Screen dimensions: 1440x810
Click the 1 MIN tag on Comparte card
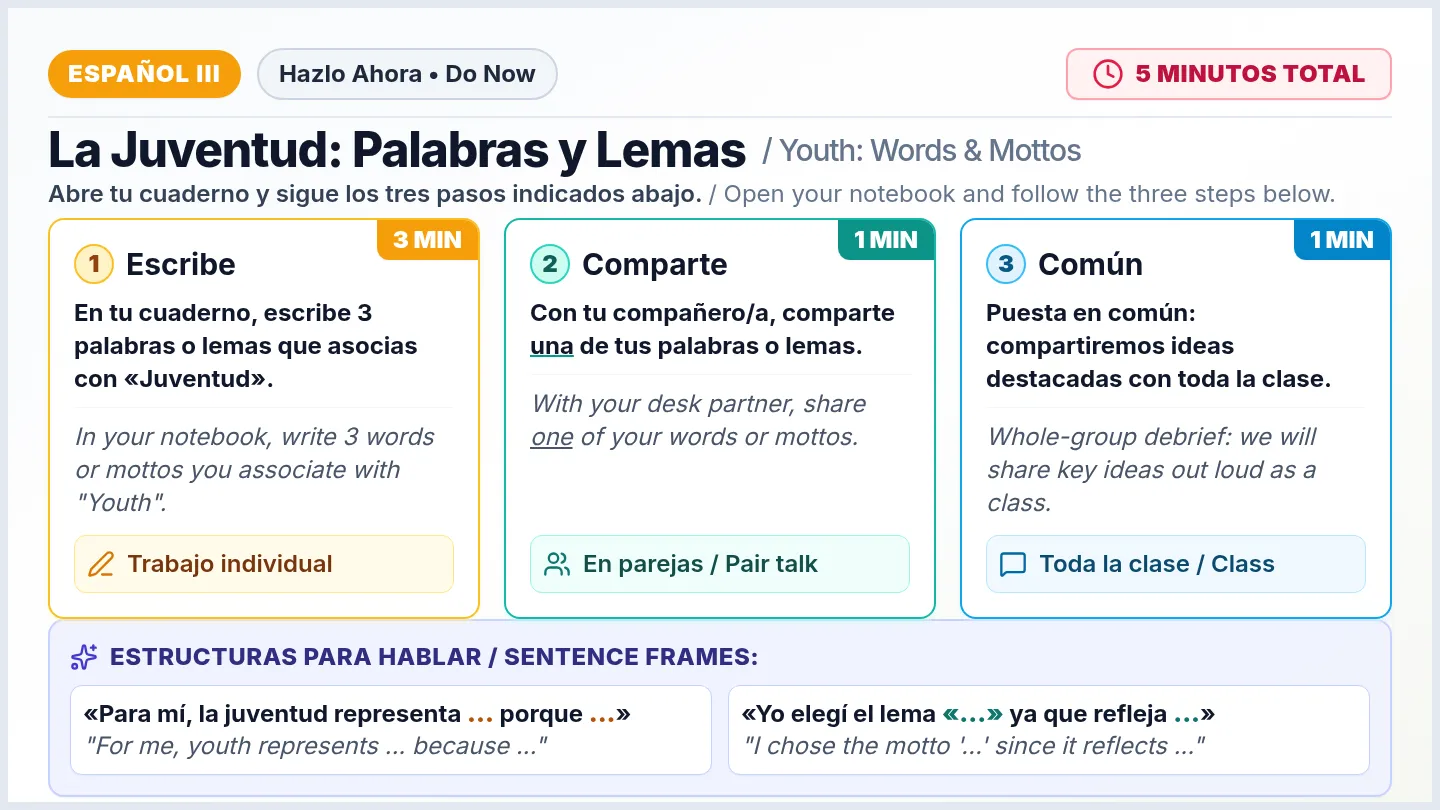coord(885,240)
